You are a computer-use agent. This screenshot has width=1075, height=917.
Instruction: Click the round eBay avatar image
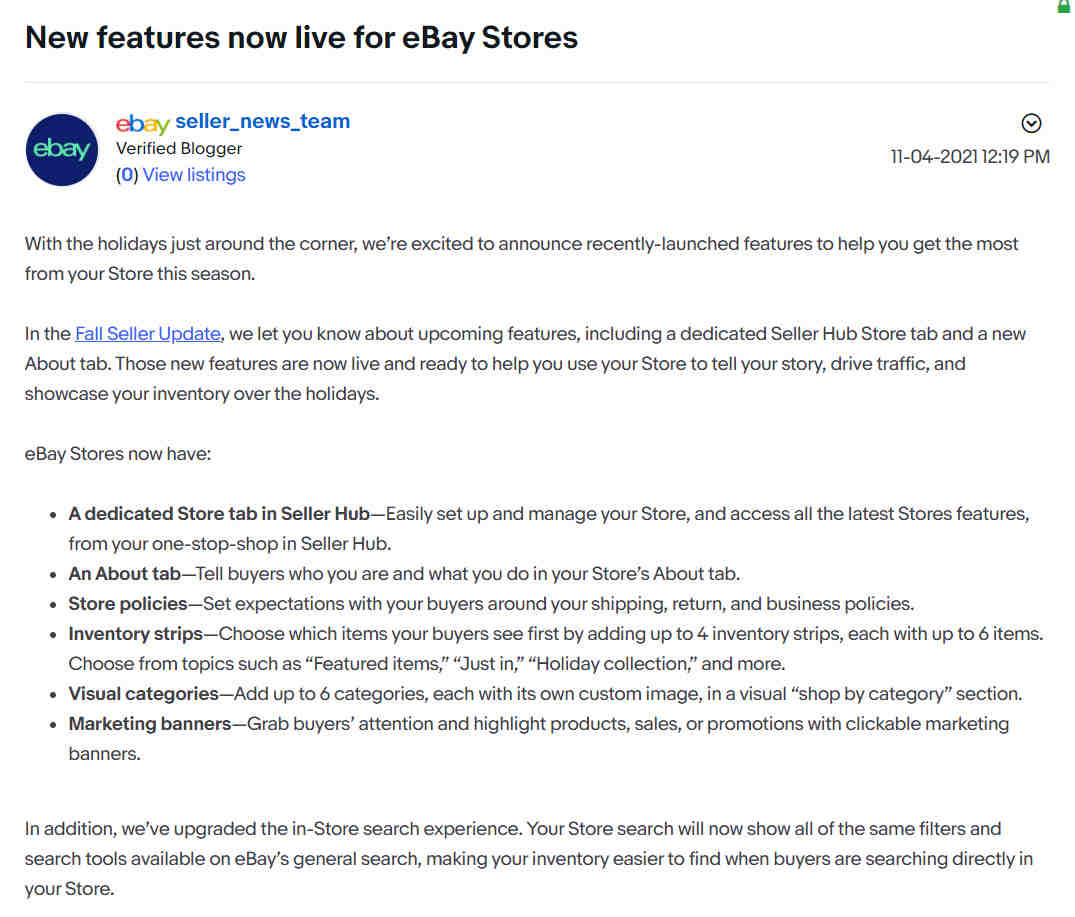click(62, 149)
